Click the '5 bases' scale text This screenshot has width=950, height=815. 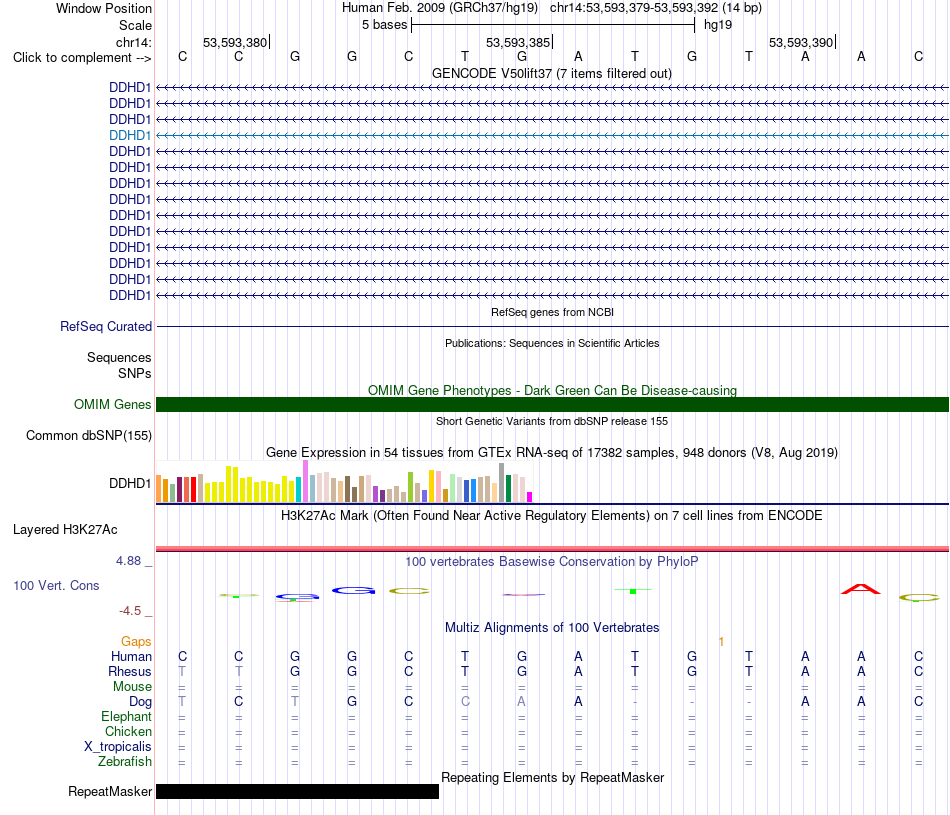tap(385, 25)
